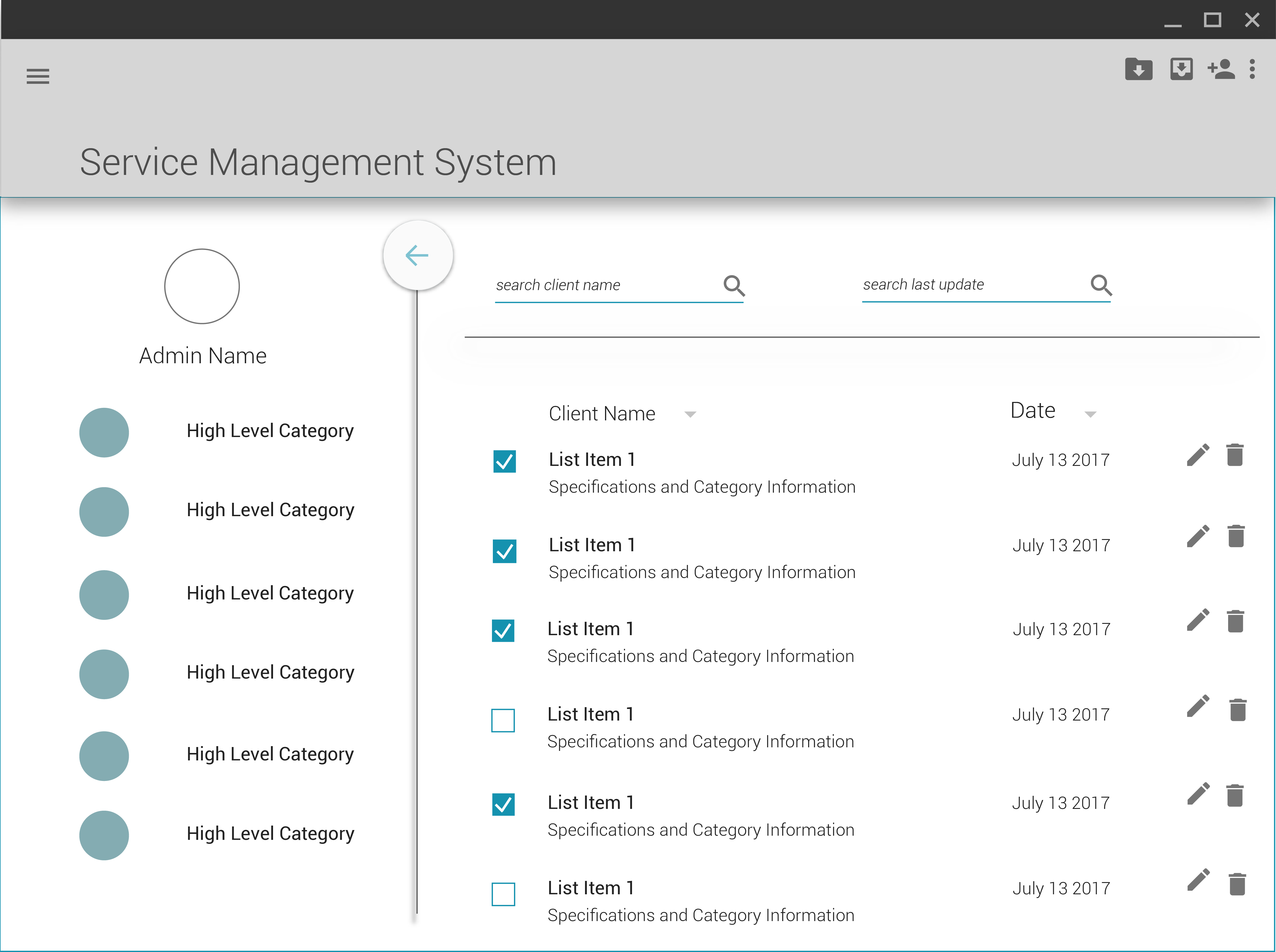The height and width of the screenshot is (952, 1276).
Task: Click the pencil icon on the second list row
Action: click(x=1198, y=536)
